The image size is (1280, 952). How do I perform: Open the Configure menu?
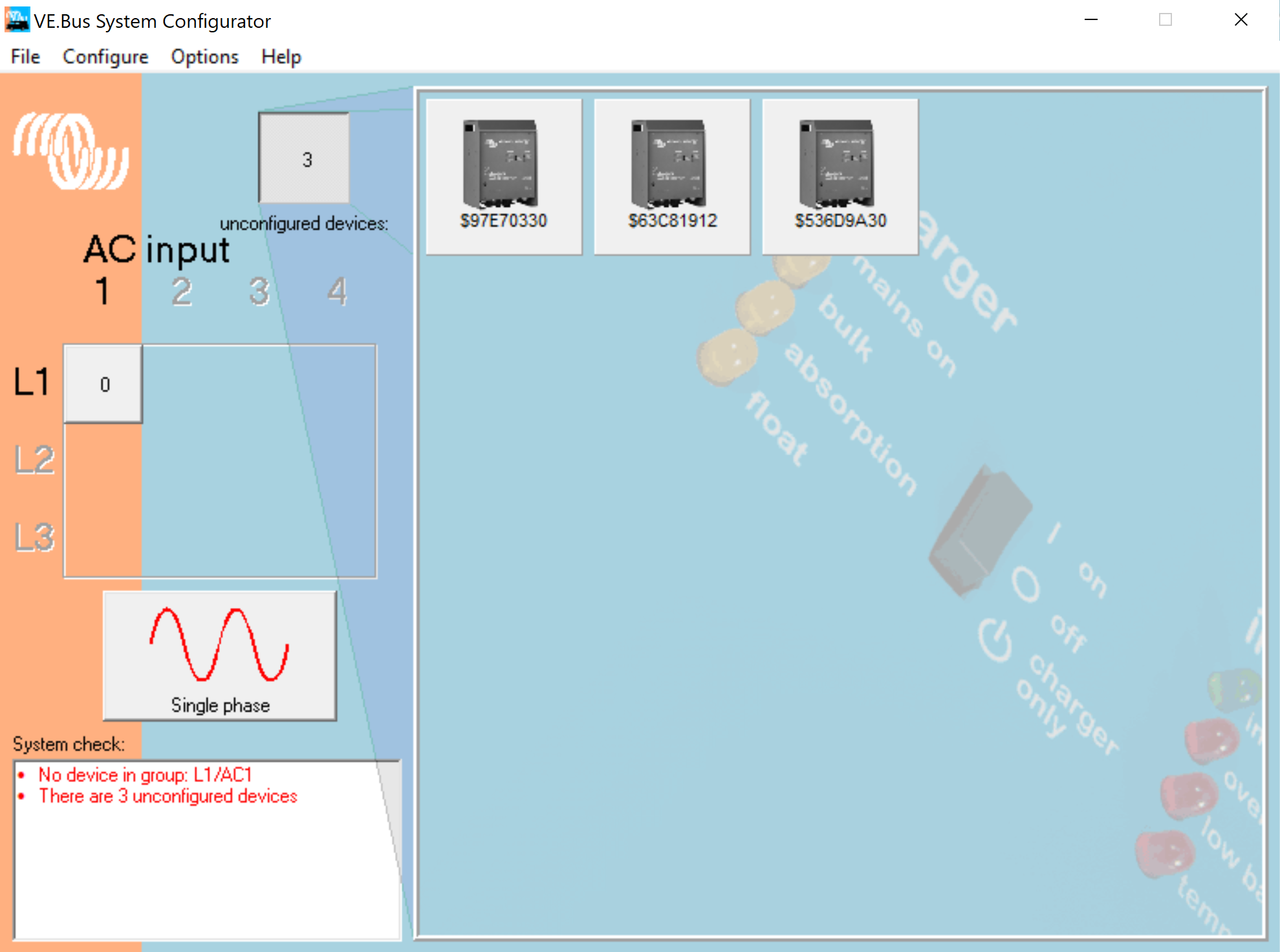[x=105, y=57]
